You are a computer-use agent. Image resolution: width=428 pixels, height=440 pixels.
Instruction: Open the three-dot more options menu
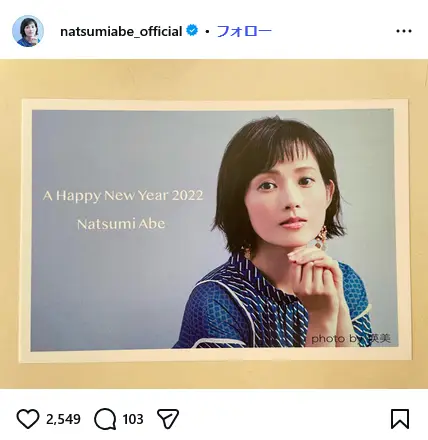(404, 31)
